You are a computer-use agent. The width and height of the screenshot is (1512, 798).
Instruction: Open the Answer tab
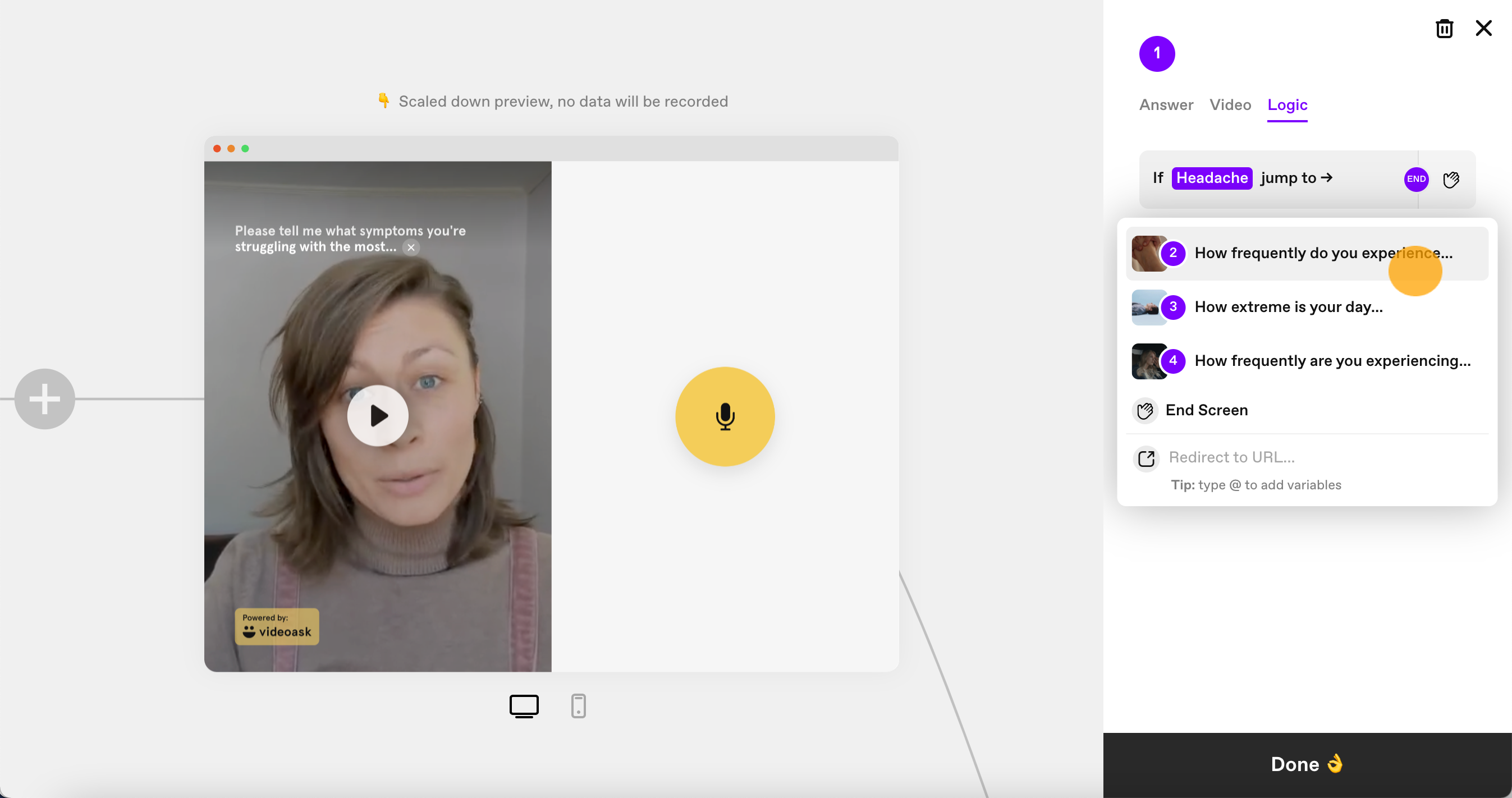pos(1166,105)
